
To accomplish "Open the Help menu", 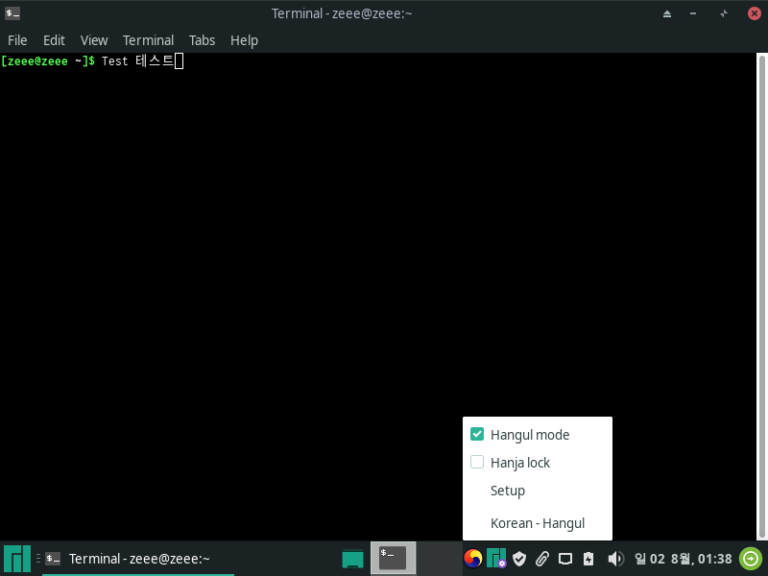I will 244,40.
